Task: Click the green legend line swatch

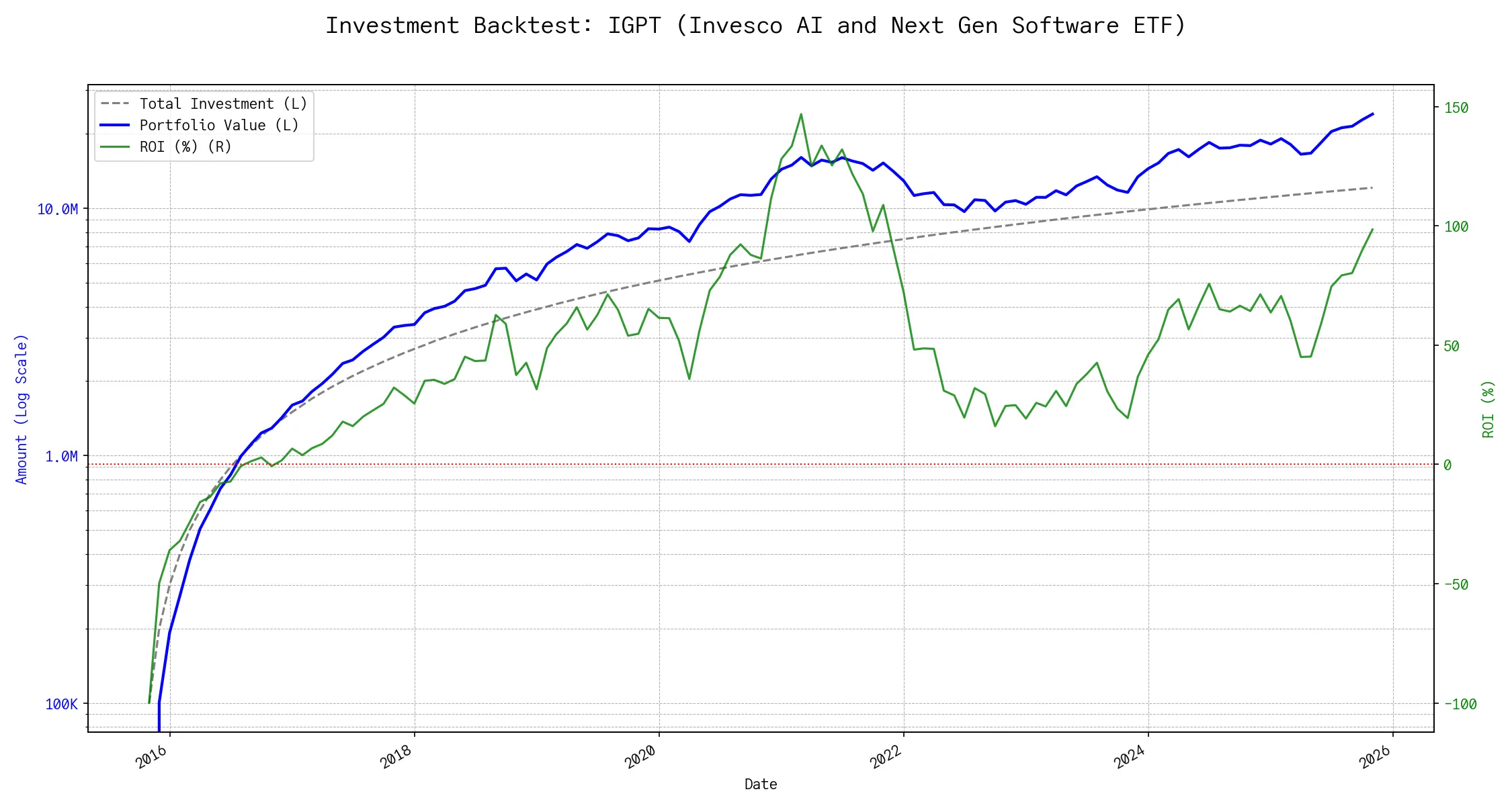Action: (115, 147)
